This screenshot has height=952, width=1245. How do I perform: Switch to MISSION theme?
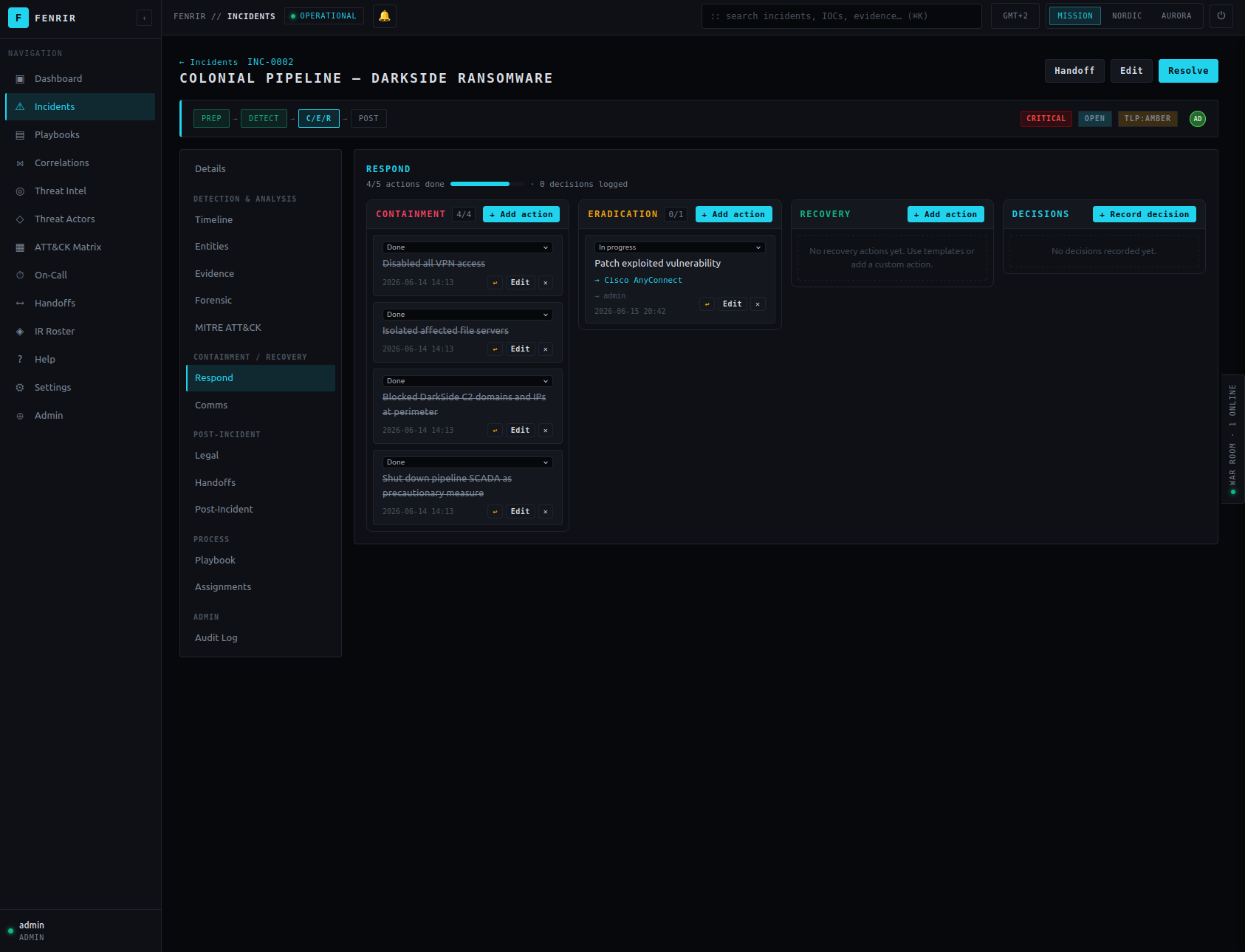(x=1074, y=16)
